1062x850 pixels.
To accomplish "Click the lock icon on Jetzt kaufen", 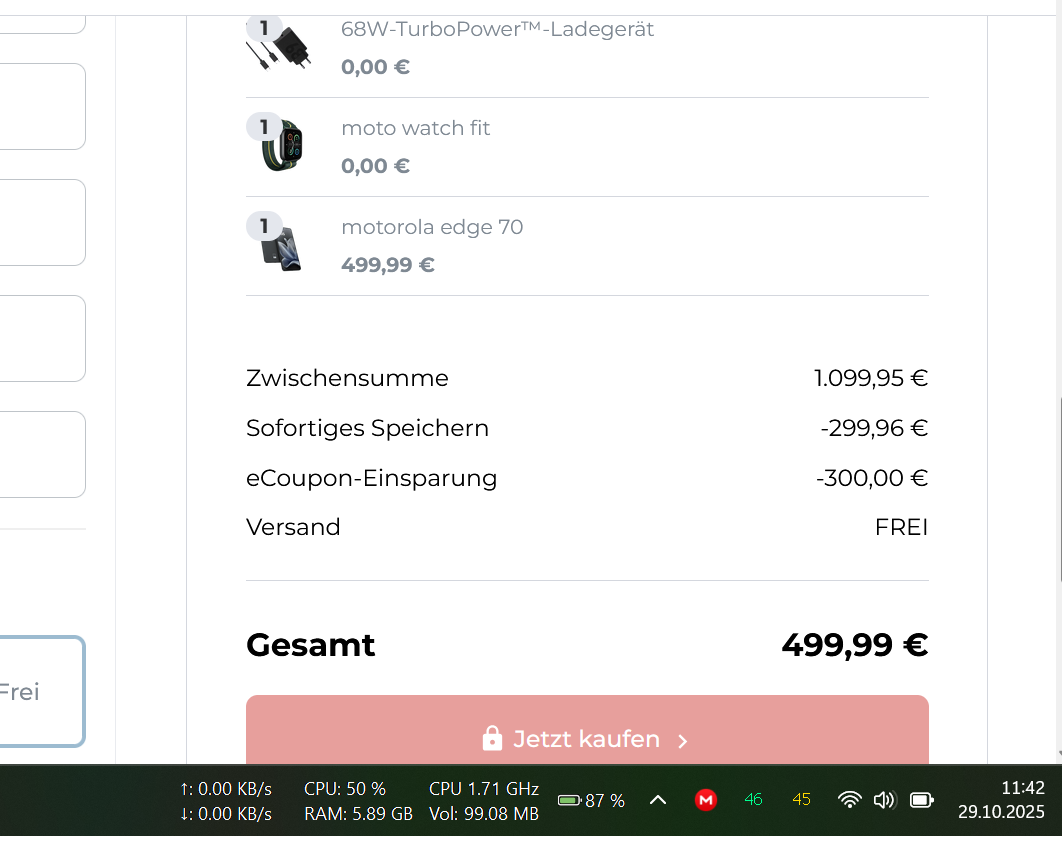I will [x=492, y=739].
